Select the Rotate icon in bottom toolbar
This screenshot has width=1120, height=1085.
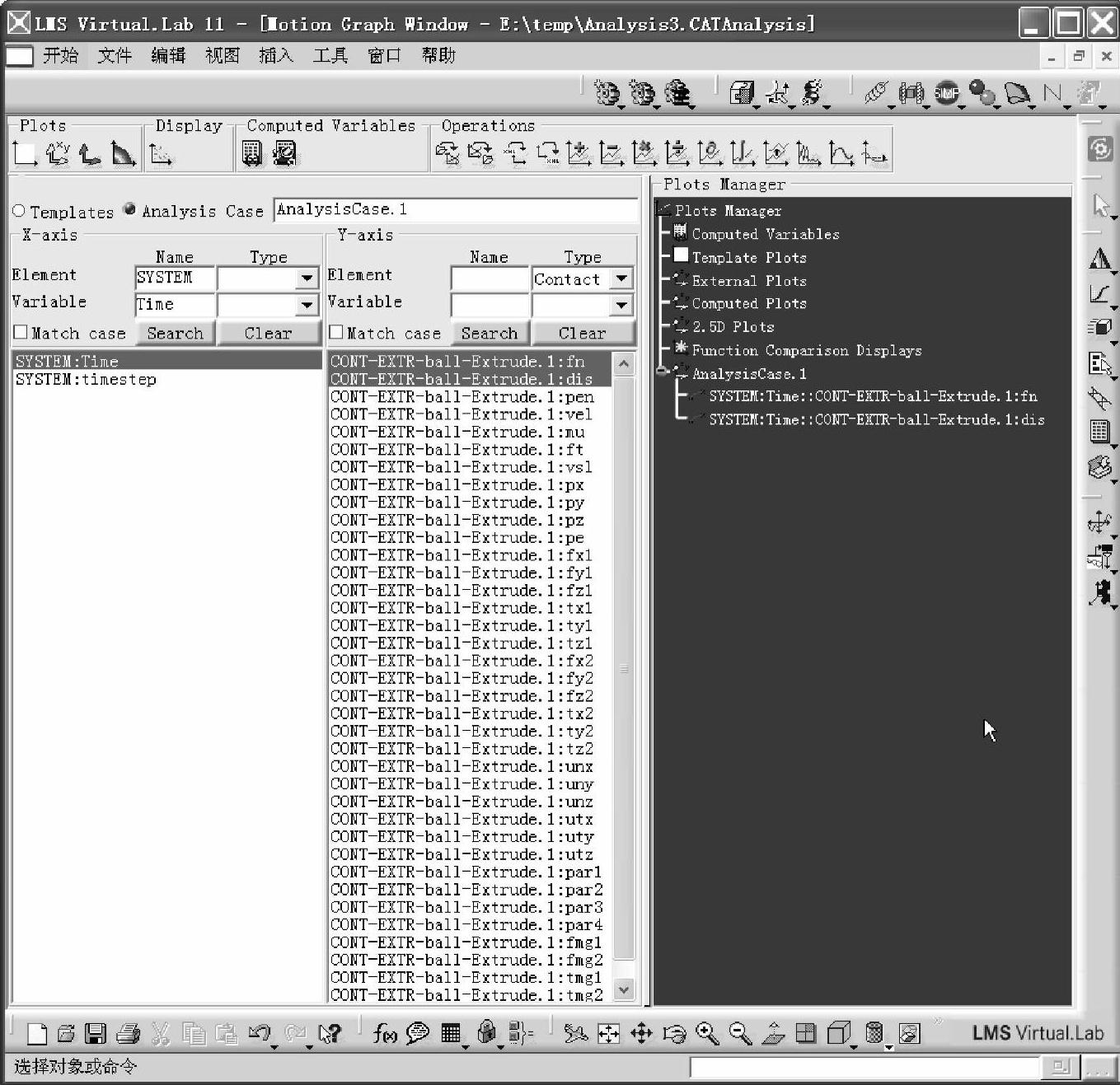pyautogui.click(x=675, y=1033)
